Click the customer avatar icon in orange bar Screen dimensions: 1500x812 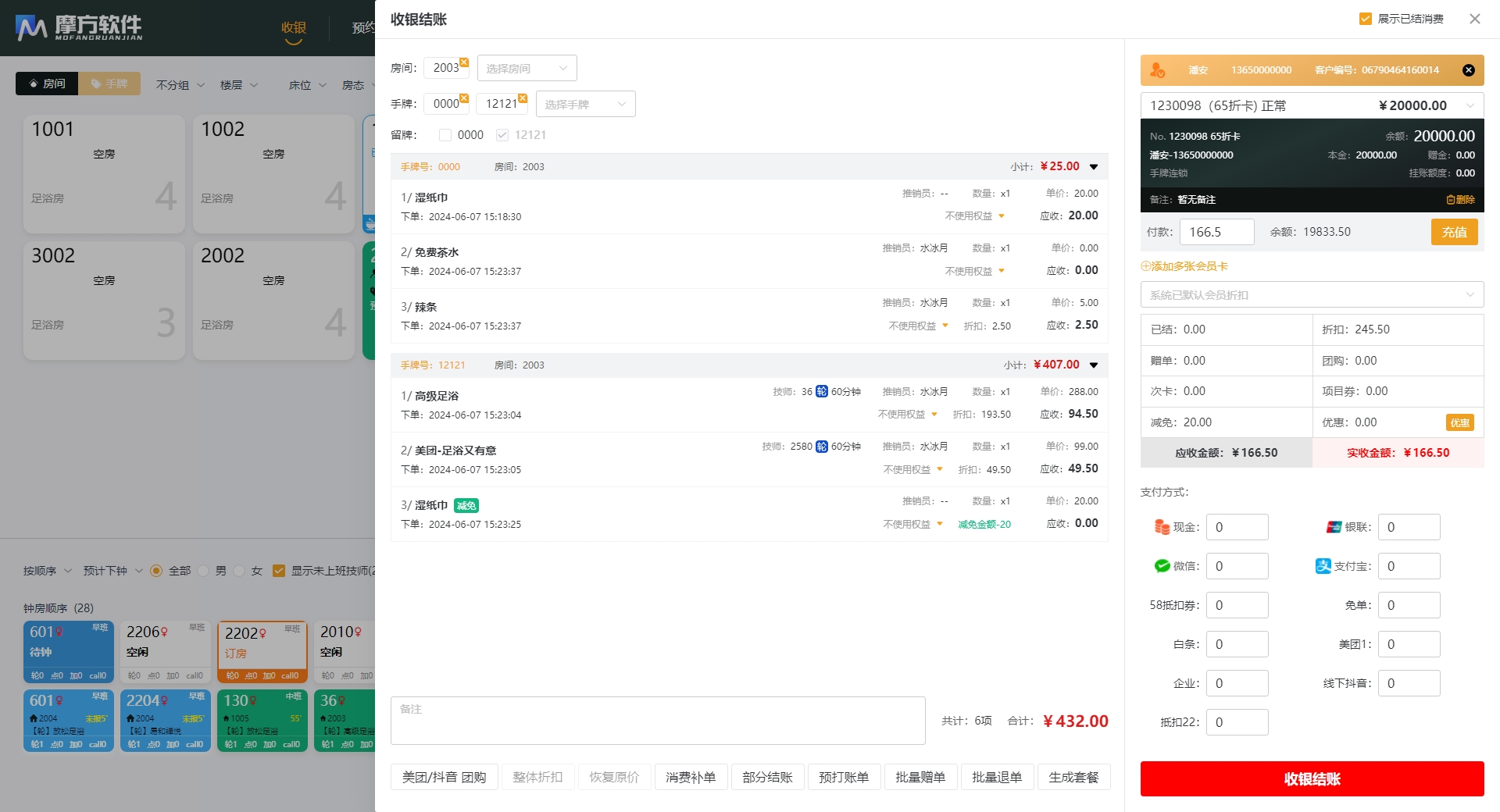point(1158,70)
